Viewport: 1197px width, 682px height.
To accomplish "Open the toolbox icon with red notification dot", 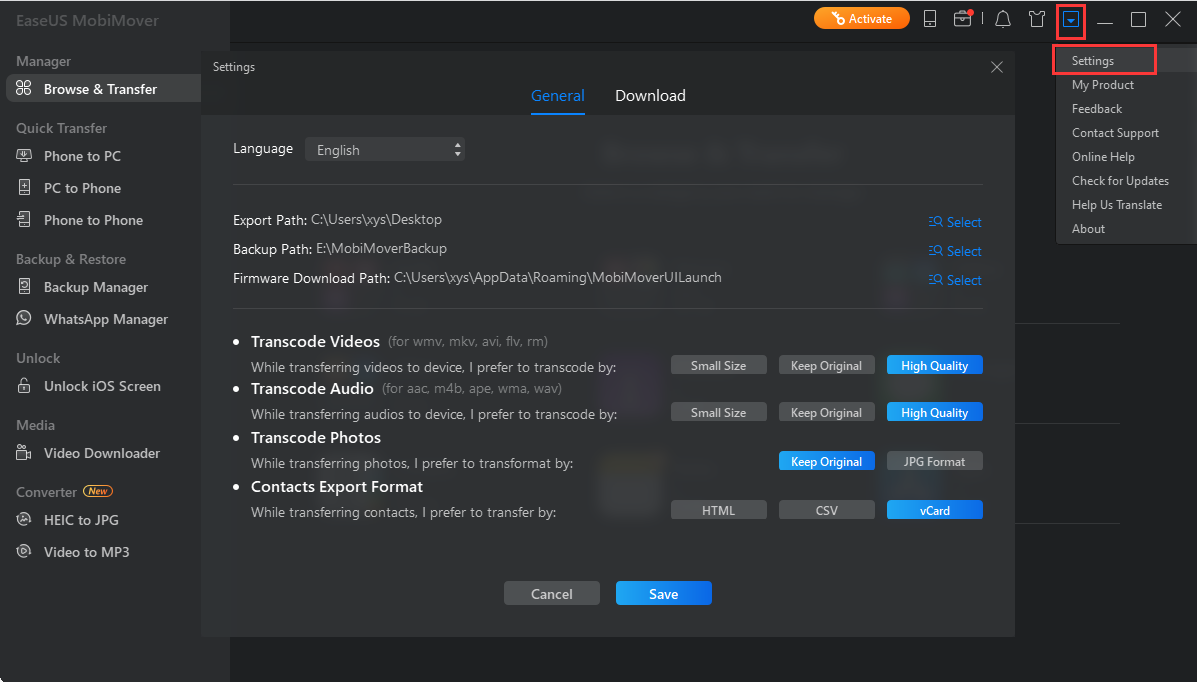I will click(x=962, y=19).
